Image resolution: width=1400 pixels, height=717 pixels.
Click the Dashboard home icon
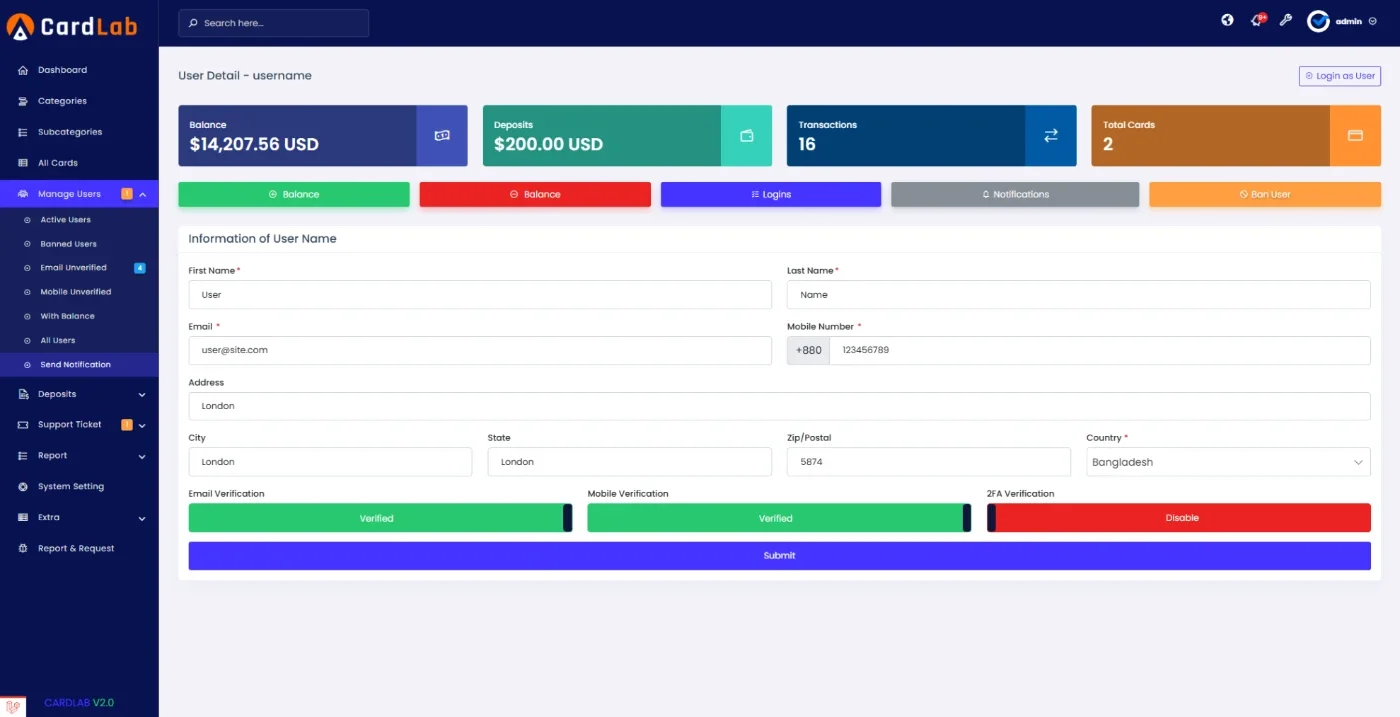point(23,70)
